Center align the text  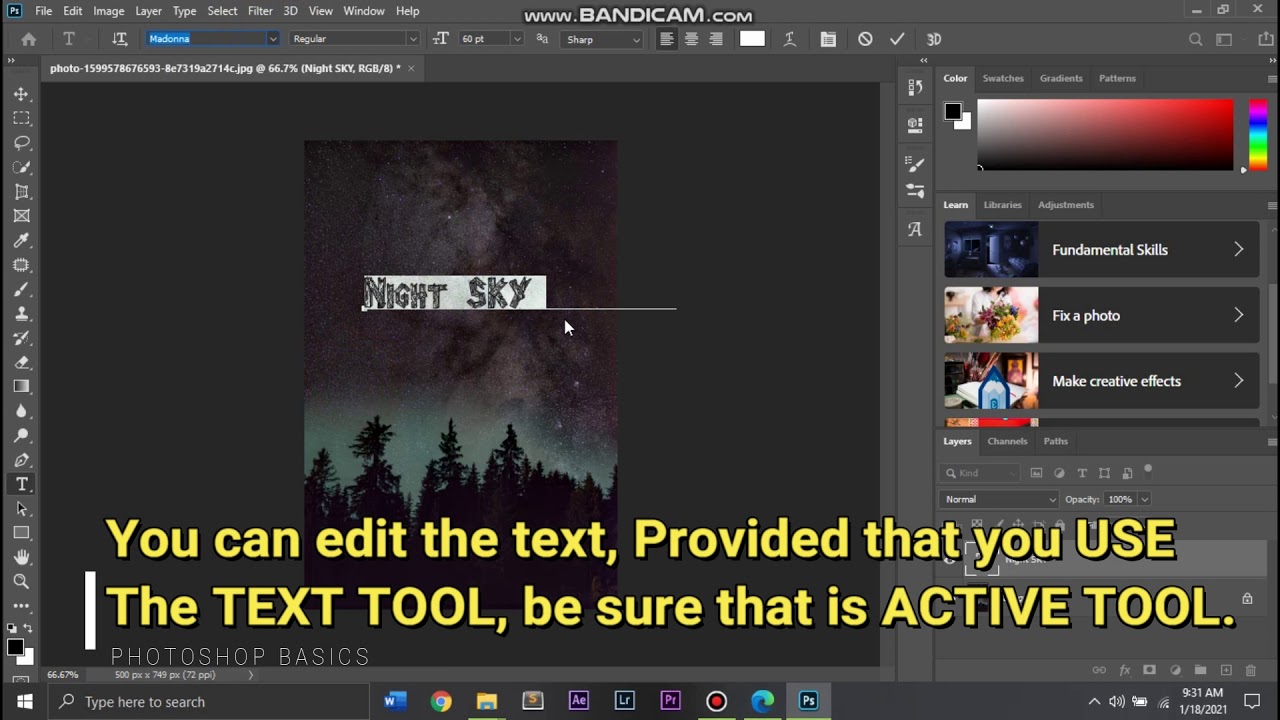[691, 39]
